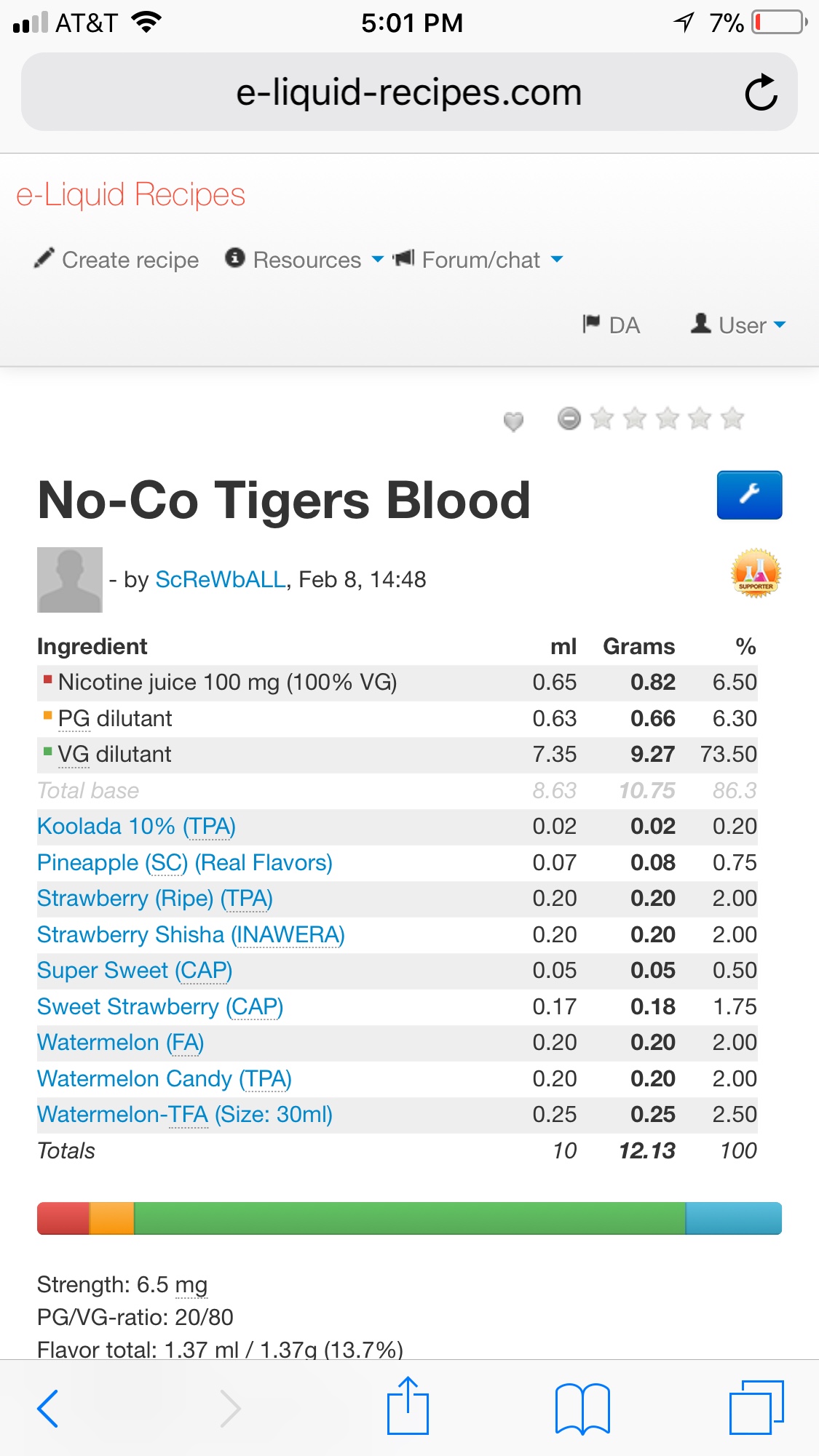The image size is (819, 1456).
Task: Go back with the back arrow
Action: coord(48,1408)
